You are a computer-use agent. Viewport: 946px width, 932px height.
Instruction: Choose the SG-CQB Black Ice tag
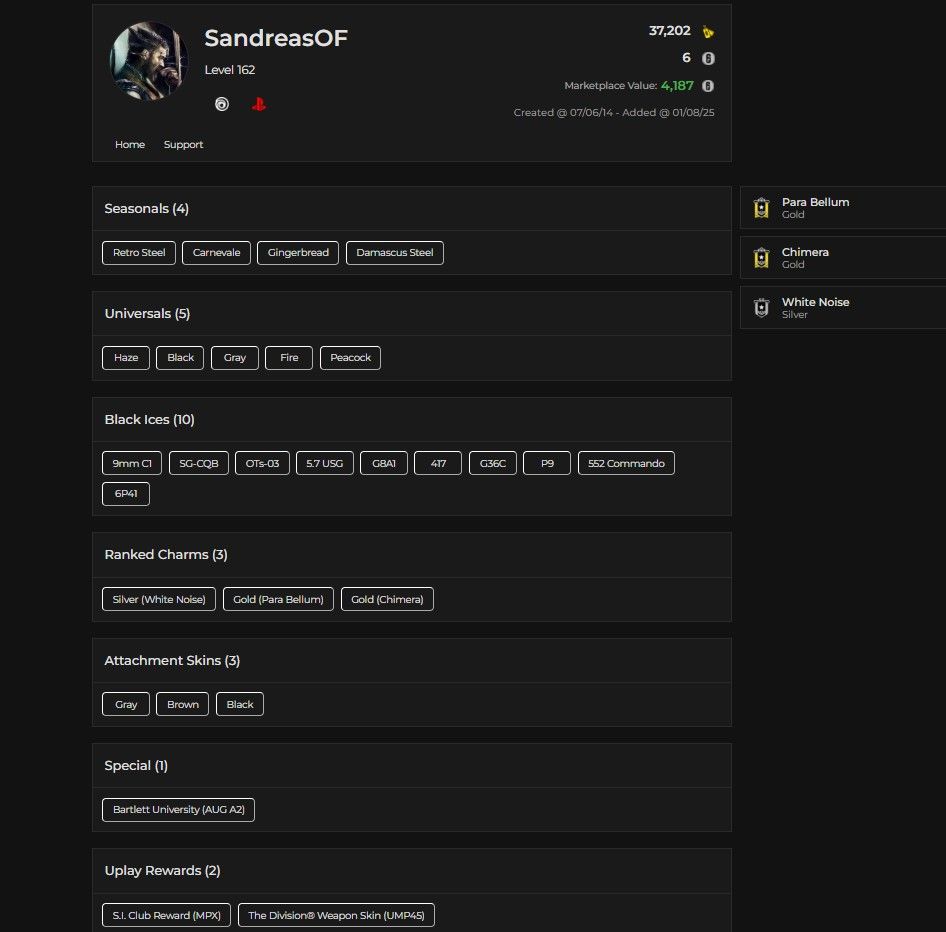pos(199,463)
